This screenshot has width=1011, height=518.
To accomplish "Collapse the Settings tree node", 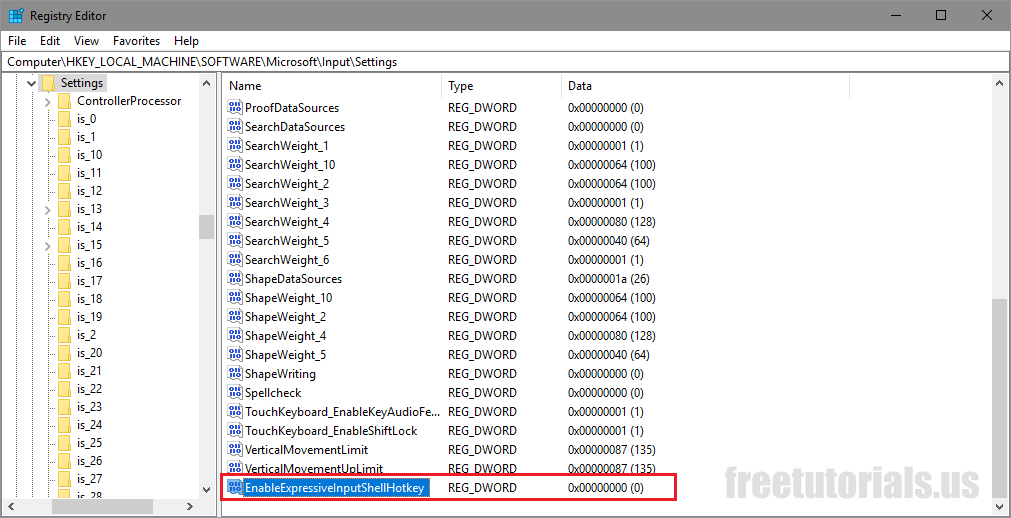I will pos(29,83).
